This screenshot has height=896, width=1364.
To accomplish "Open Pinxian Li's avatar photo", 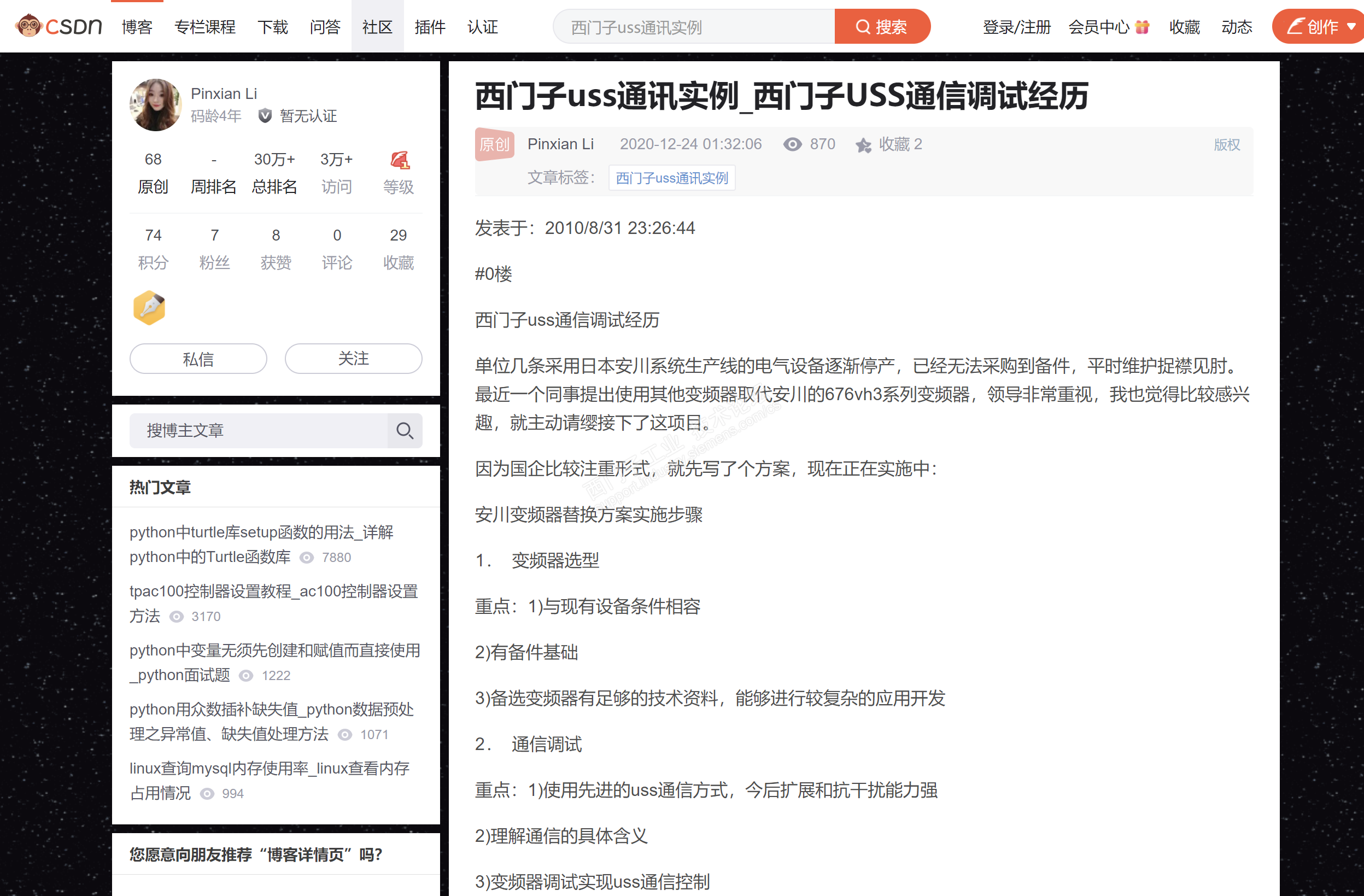I will [155, 105].
